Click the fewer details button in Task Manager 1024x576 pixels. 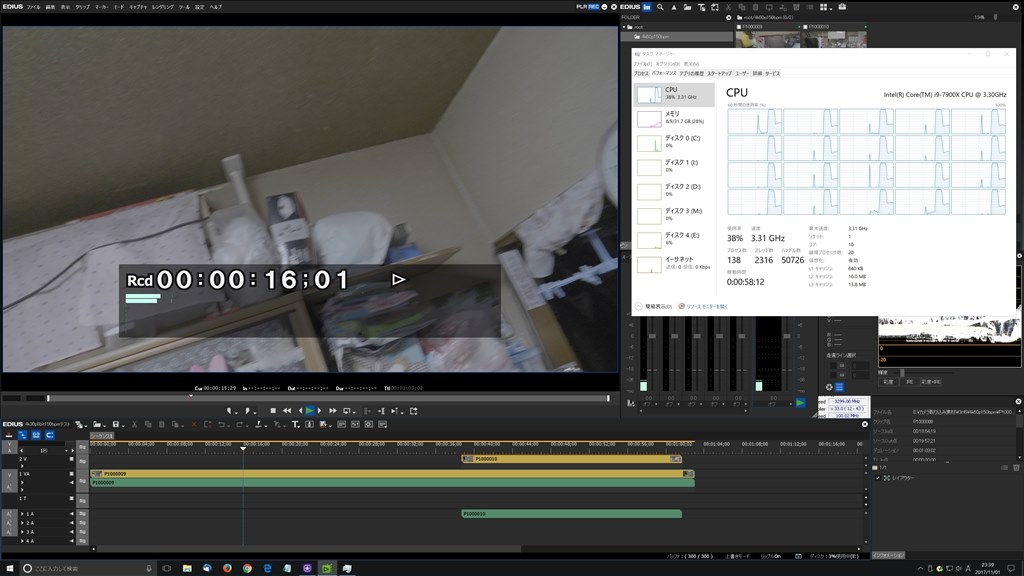pyautogui.click(x=654, y=306)
